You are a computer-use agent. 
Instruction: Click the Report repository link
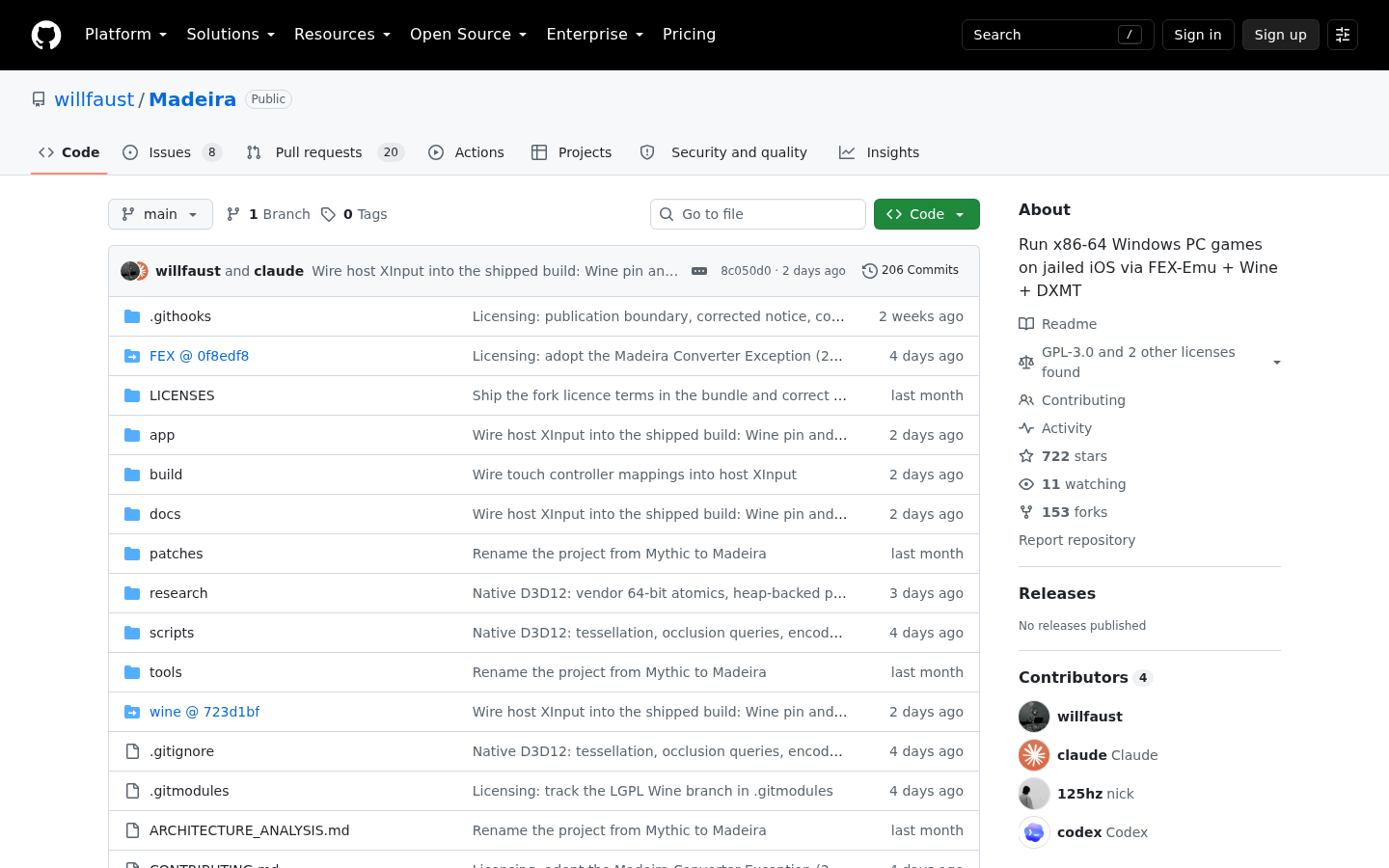point(1076,540)
